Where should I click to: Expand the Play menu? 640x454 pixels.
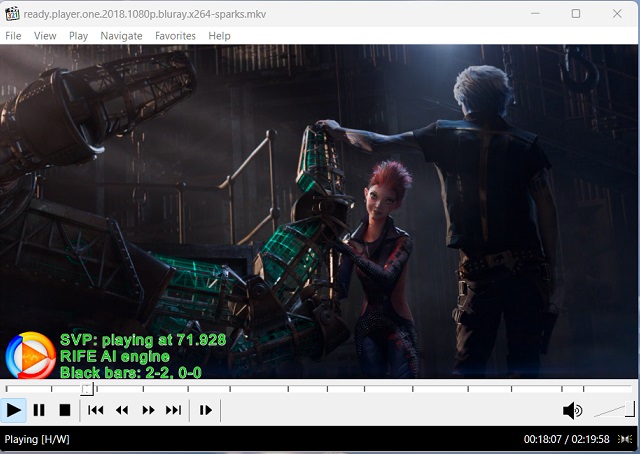pos(79,36)
